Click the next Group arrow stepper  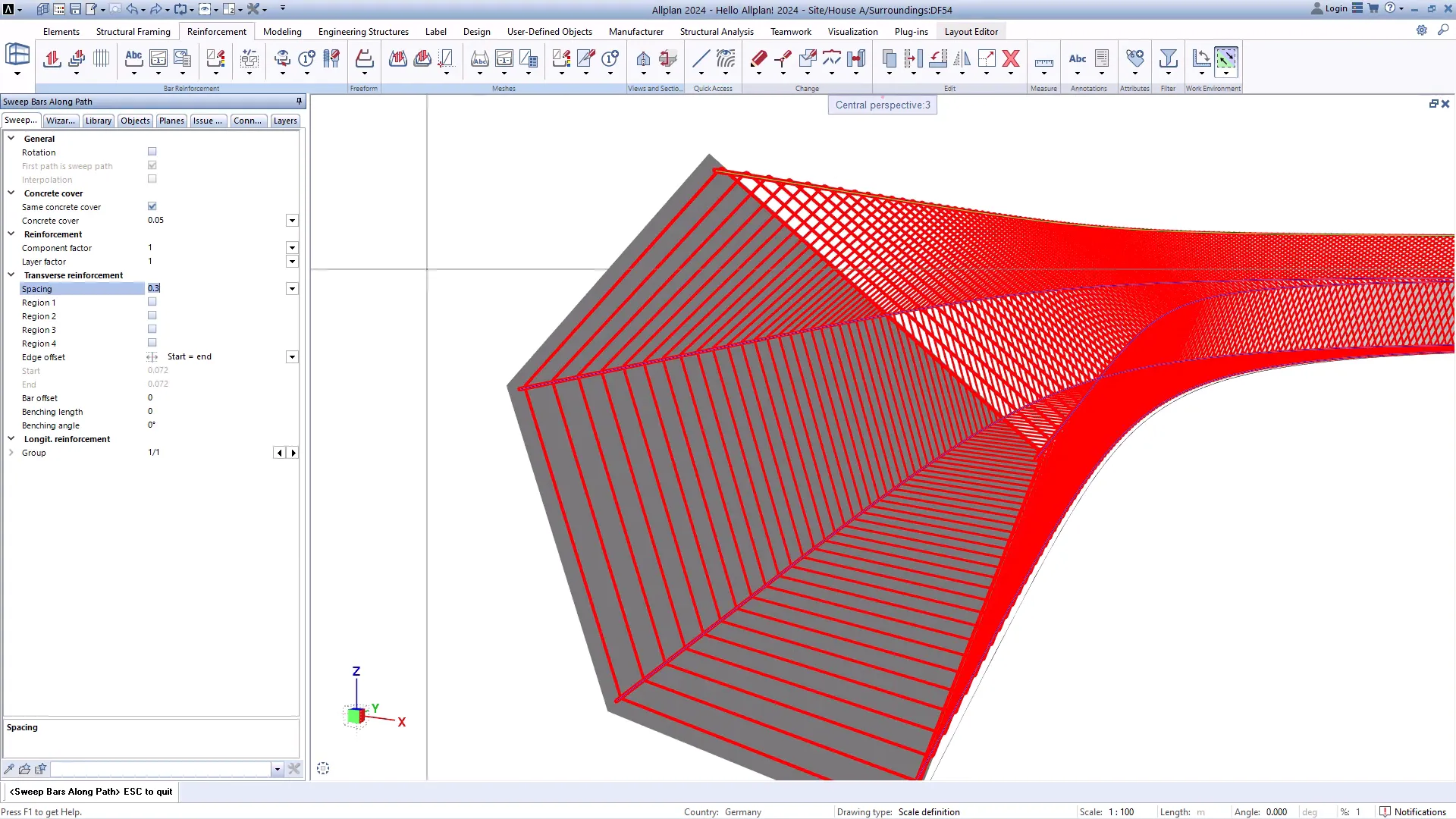coord(293,452)
